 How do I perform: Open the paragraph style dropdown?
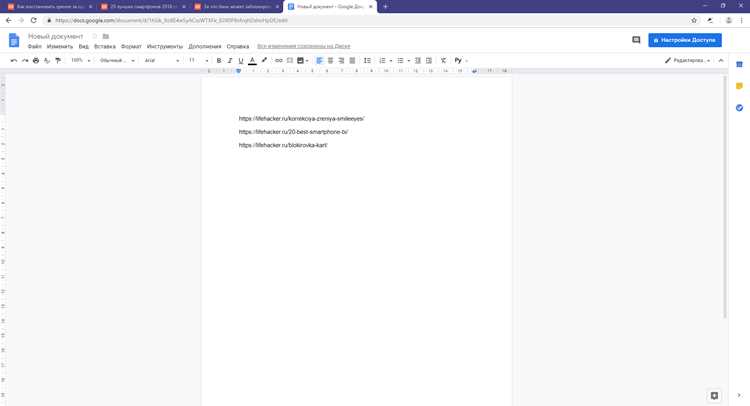pyautogui.click(x=117, y=61)
